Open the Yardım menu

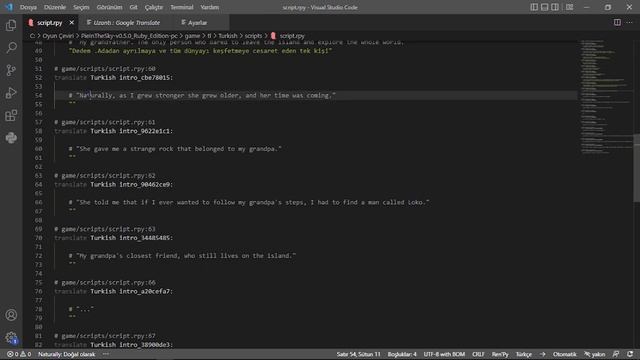coord(210,7)
